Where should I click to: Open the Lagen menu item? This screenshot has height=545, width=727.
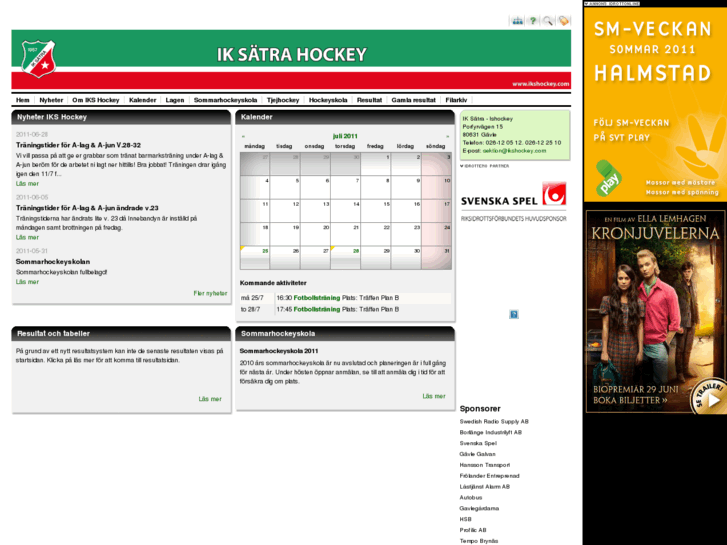point(175,100)
